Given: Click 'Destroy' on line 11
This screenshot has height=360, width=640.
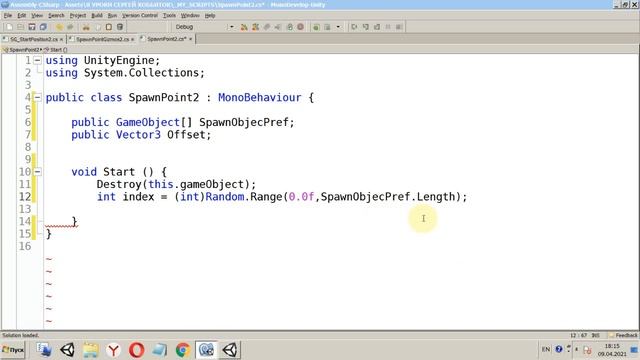Looking at the screenshot, I should tap(119, 184).
